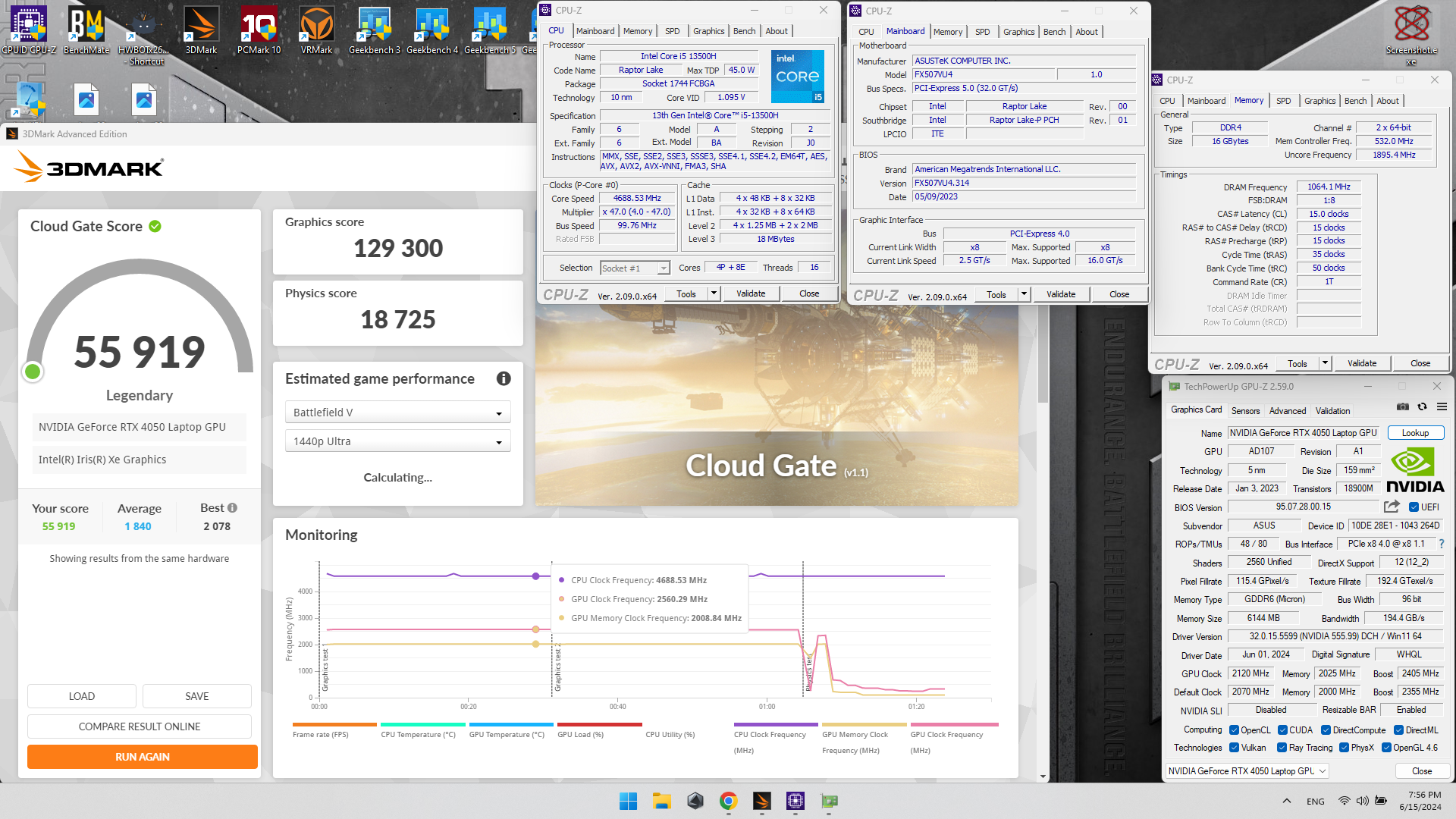Image resolution: width=1456 pixels, height=819 pixels.
Task: Open Screenshot.exe desktop icon
Action: [1411, 34]
